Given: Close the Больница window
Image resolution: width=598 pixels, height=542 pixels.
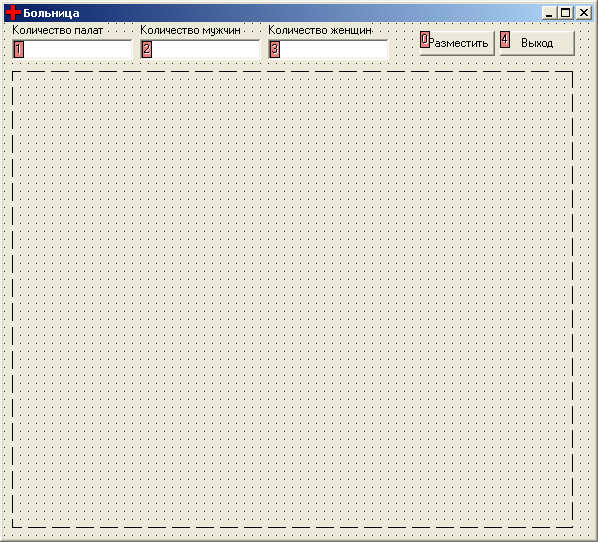Looking at the screenshot, I should [x=584, y=13].
